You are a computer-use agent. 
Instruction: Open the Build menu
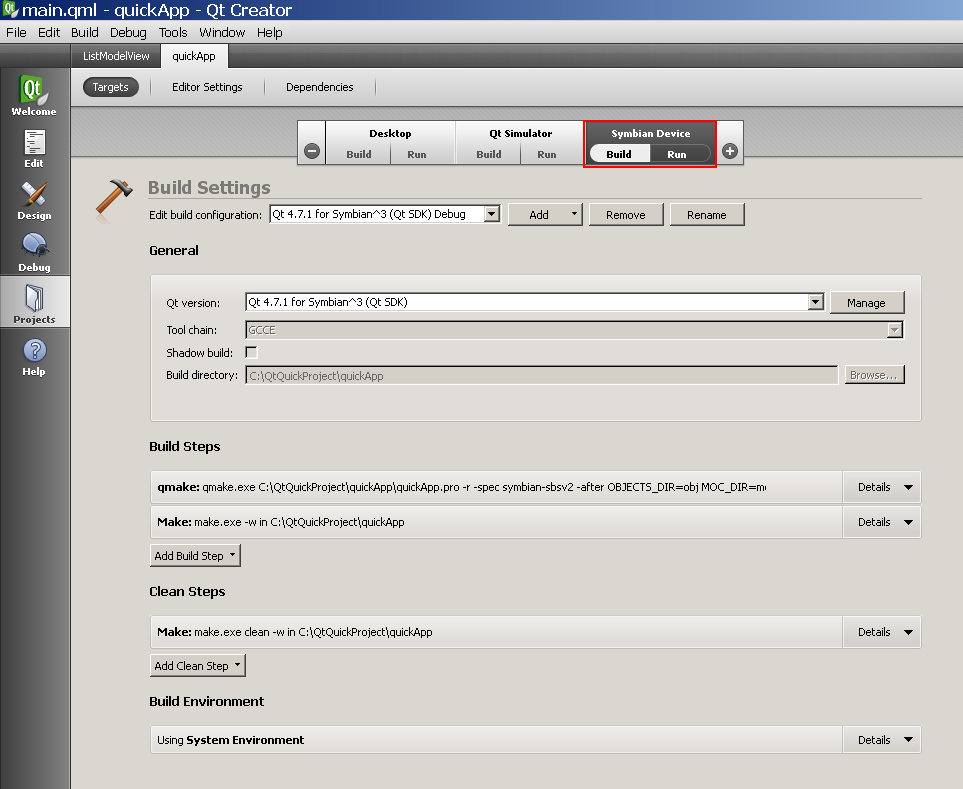85,33
